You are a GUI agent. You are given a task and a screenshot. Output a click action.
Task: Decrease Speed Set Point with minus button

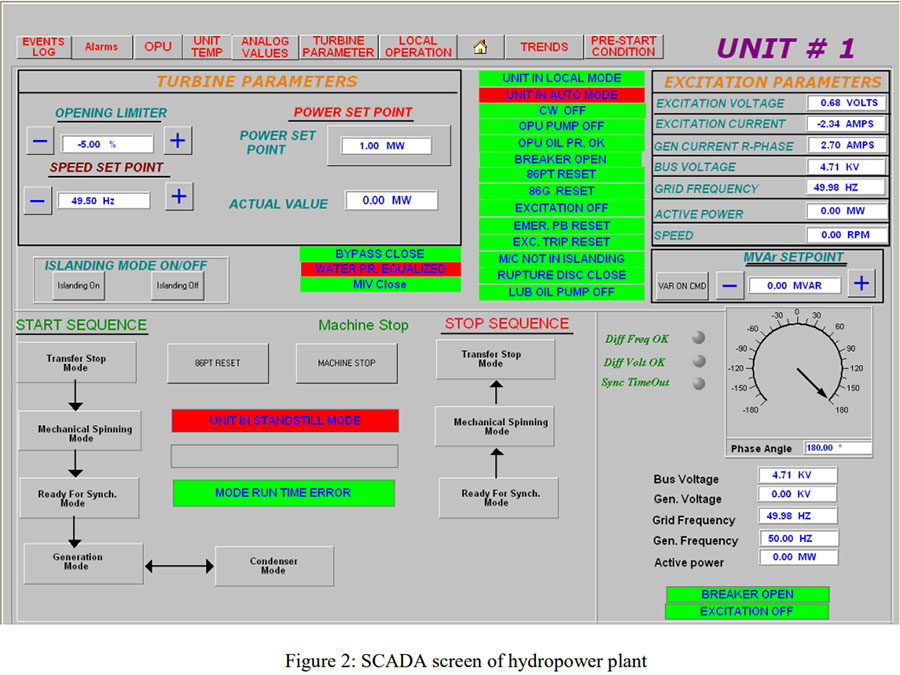point(38,200)
